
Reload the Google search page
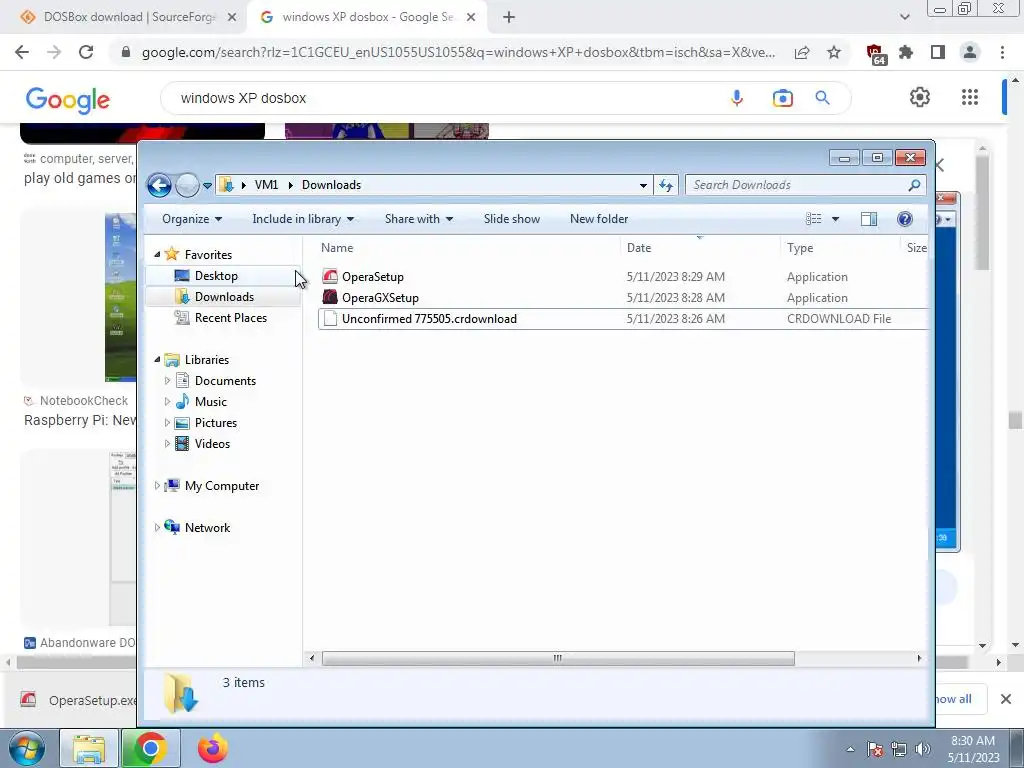click(x=86, y=52)
